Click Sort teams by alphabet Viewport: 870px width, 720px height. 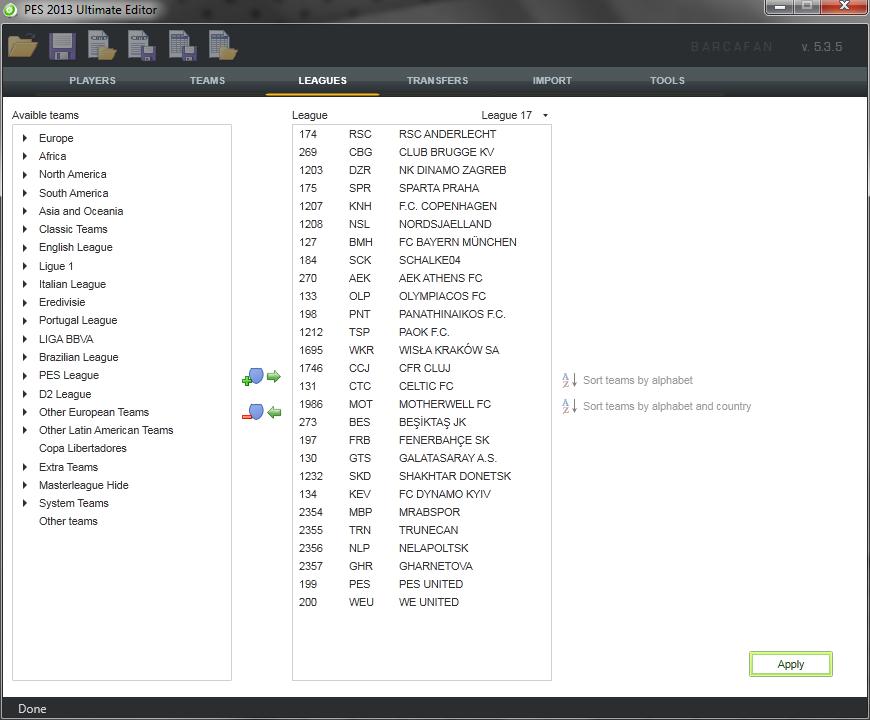coord(638,380)
